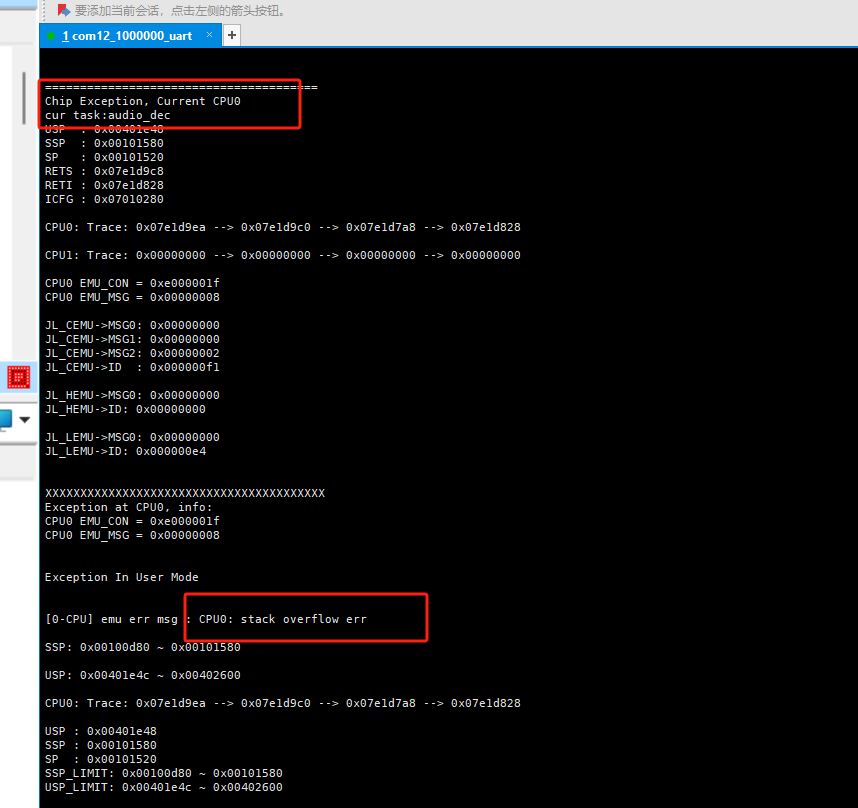This screenshot has width=858, height=808.
Task: Add a new session tab with plus button
Action: (232, 36)
